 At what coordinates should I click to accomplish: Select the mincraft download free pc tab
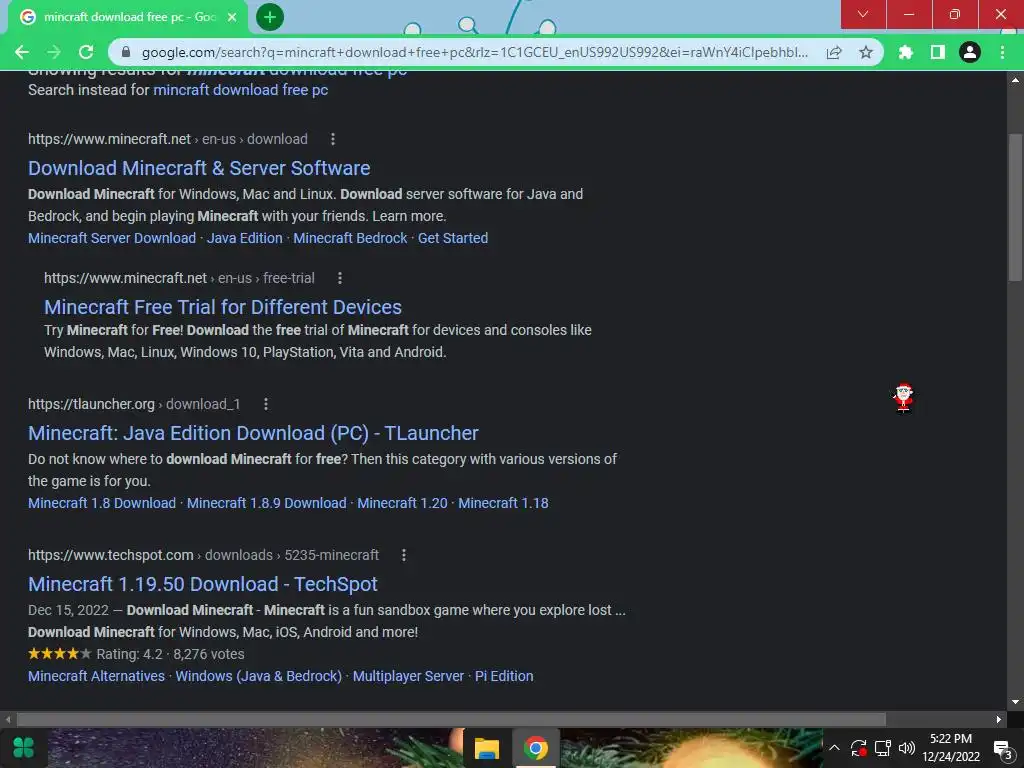point(129,17)
